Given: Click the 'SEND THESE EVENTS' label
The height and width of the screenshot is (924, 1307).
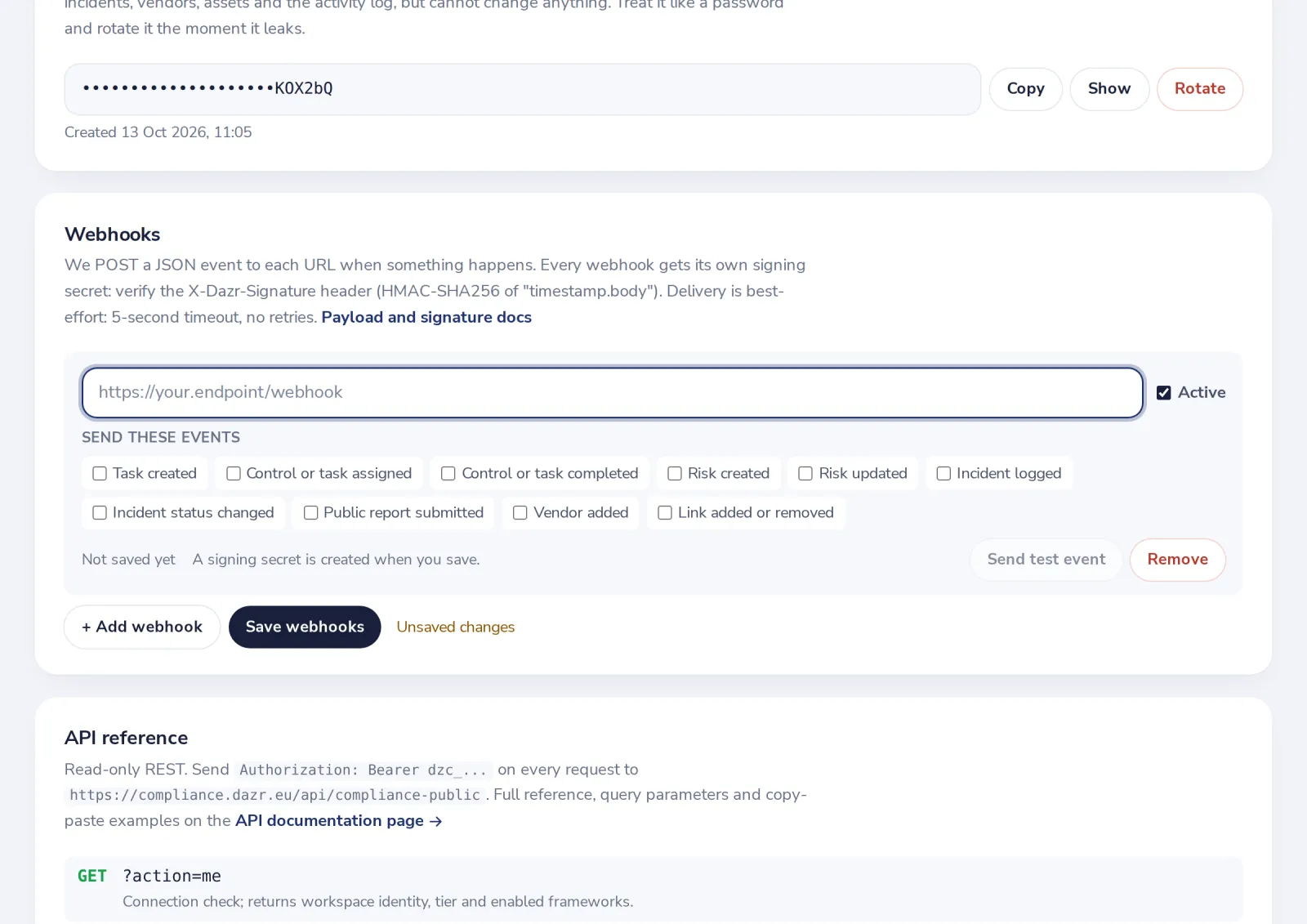Looking at the screenshot, I should point(161,438).
